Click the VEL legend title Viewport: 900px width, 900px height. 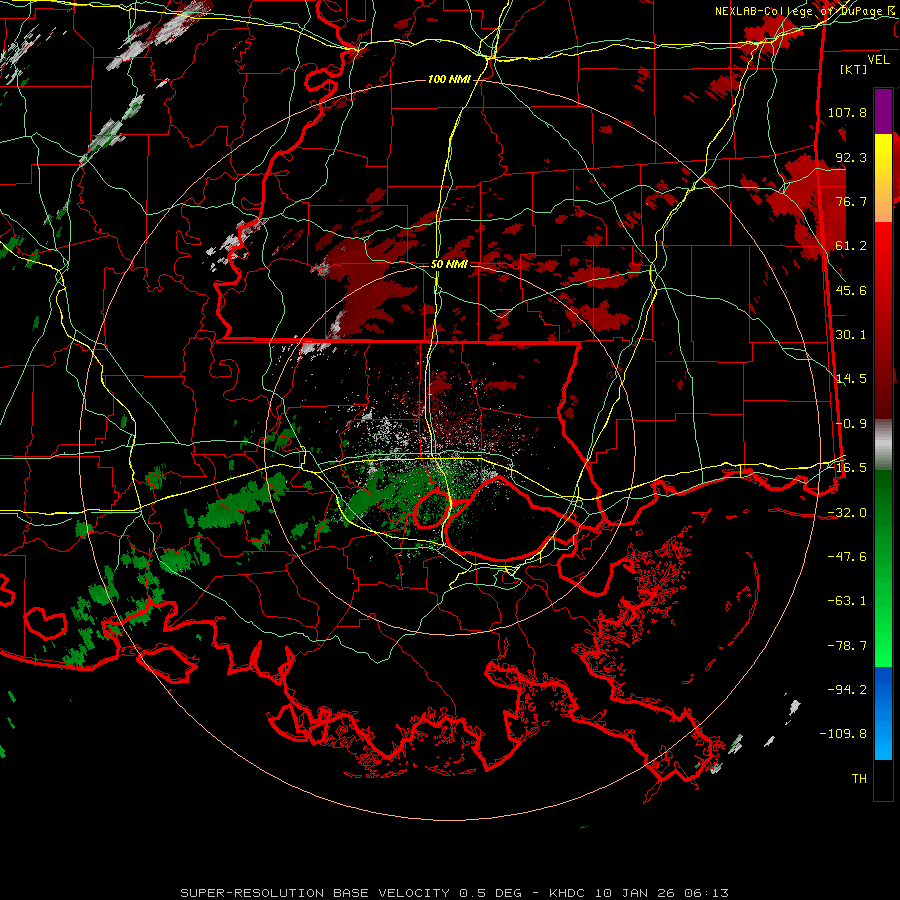878,60
